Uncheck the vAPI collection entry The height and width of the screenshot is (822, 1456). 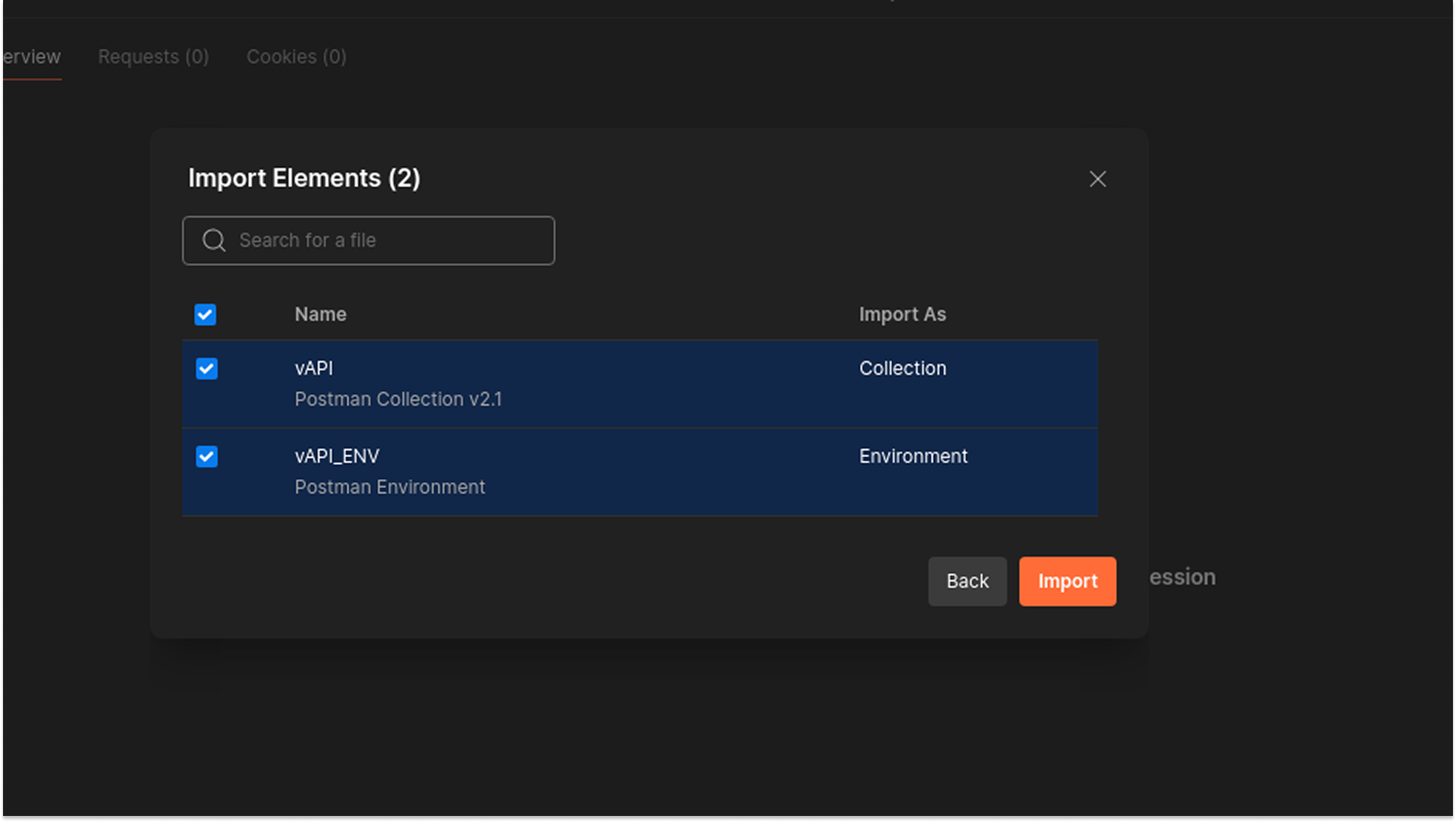[206, 369]
